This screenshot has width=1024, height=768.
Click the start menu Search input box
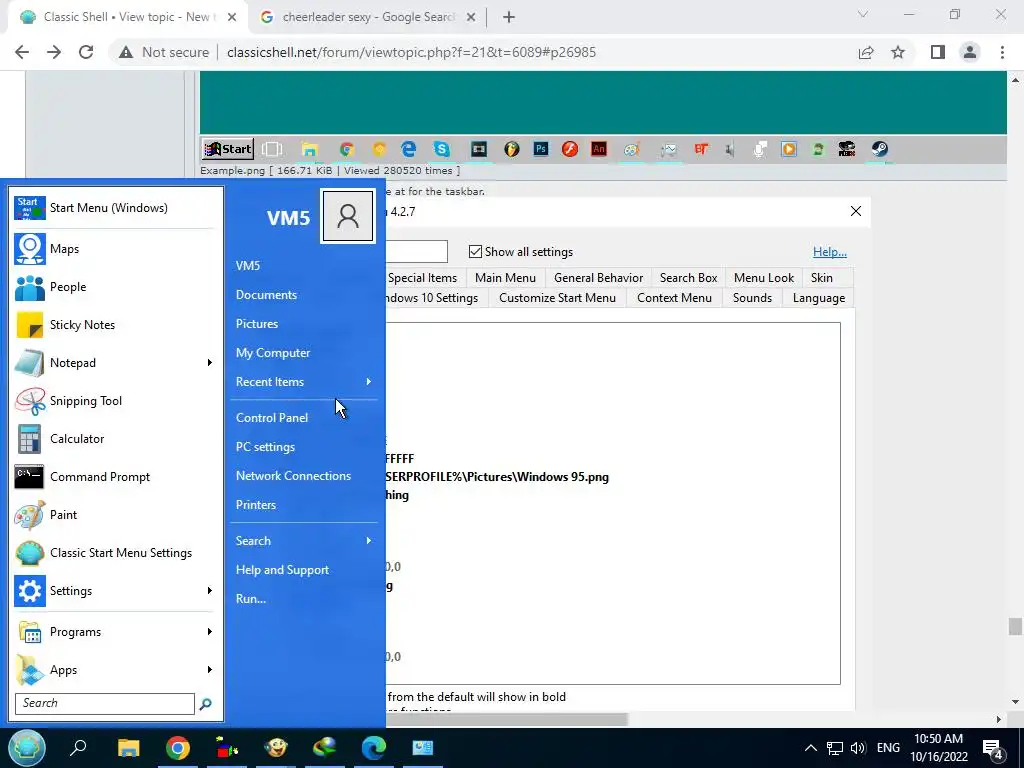(104, 703)
